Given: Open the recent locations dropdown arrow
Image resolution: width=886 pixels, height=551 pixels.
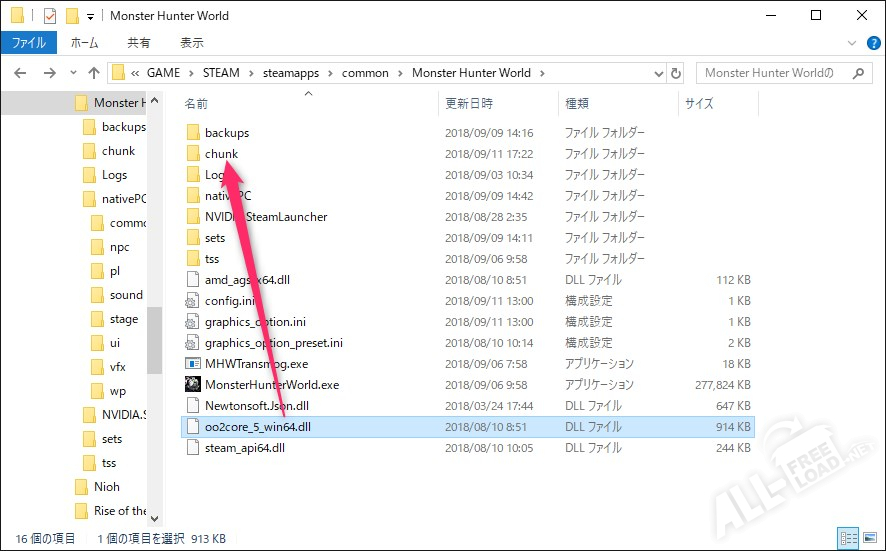Looking at the screenshot, I should pyautogui.click(x=71, y=74).
